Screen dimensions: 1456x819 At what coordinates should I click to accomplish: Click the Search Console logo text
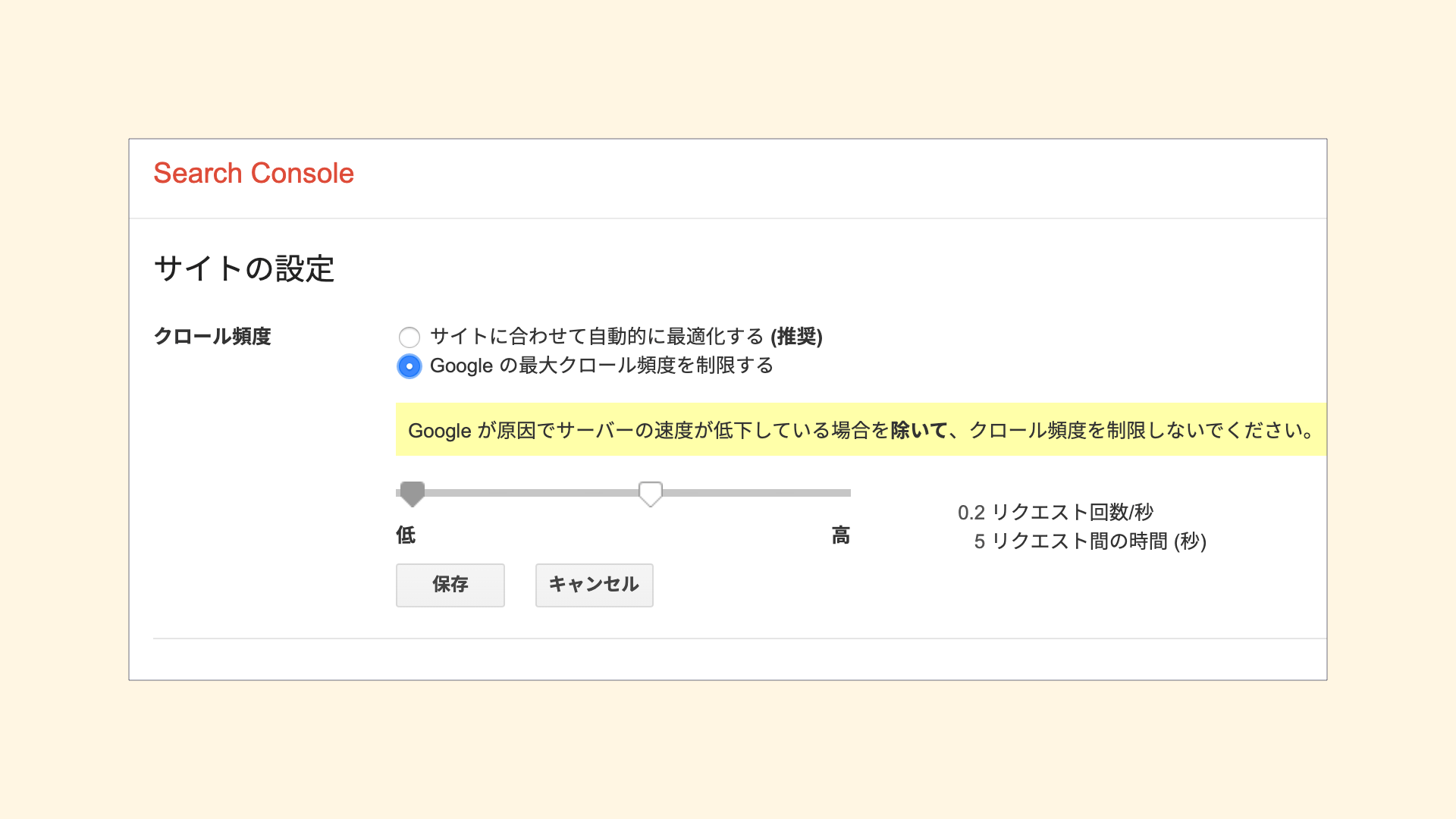pos(254,174)
